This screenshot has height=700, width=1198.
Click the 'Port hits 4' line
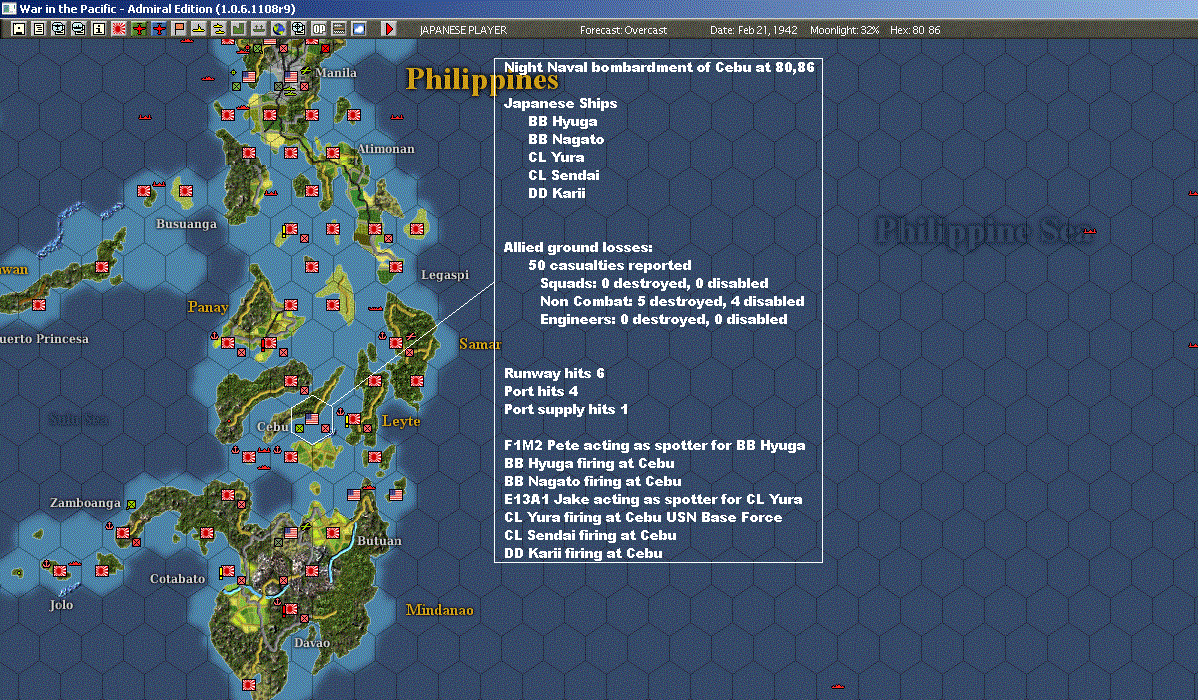coord(541,391)
